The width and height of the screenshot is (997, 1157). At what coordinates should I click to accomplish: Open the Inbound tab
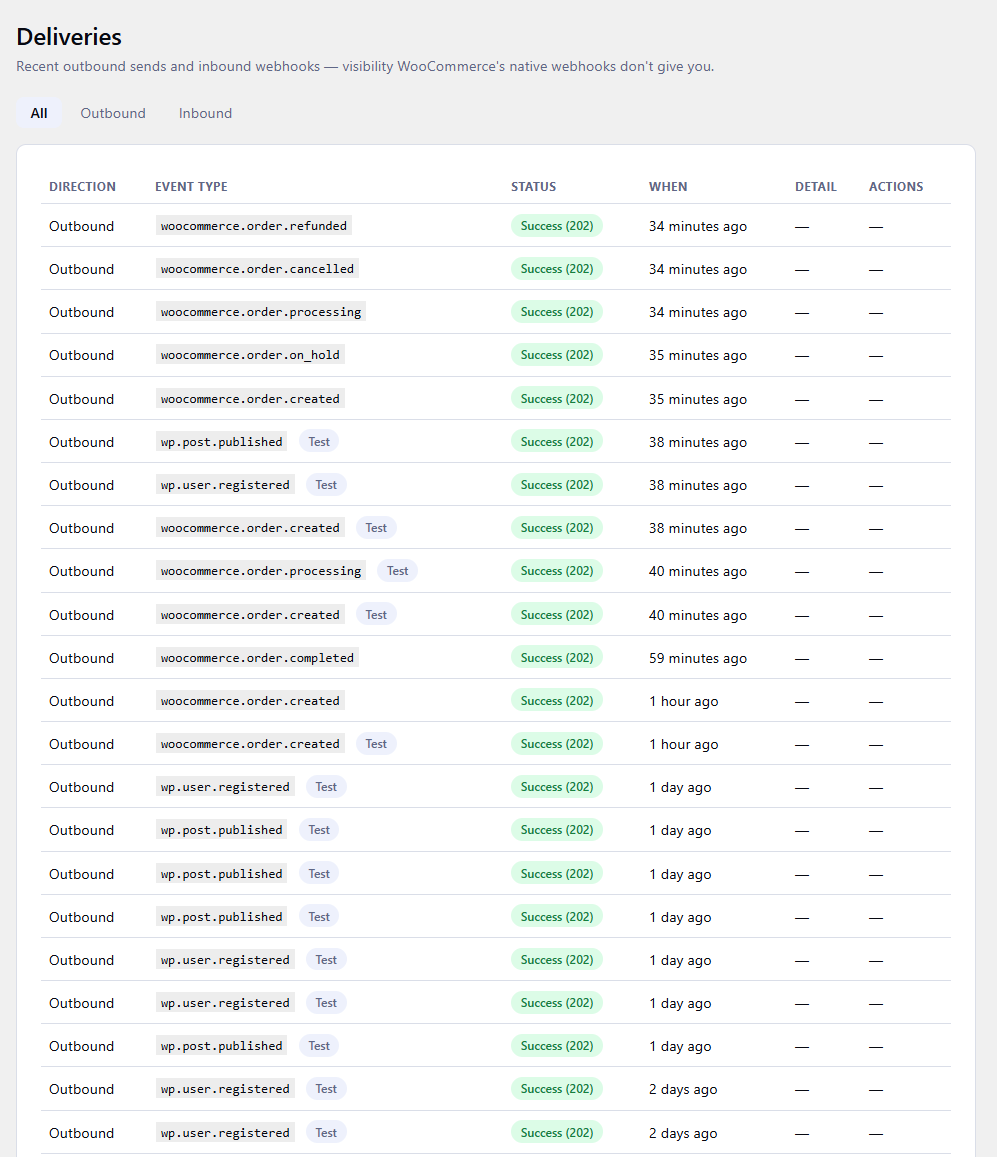tap(205, 113)
